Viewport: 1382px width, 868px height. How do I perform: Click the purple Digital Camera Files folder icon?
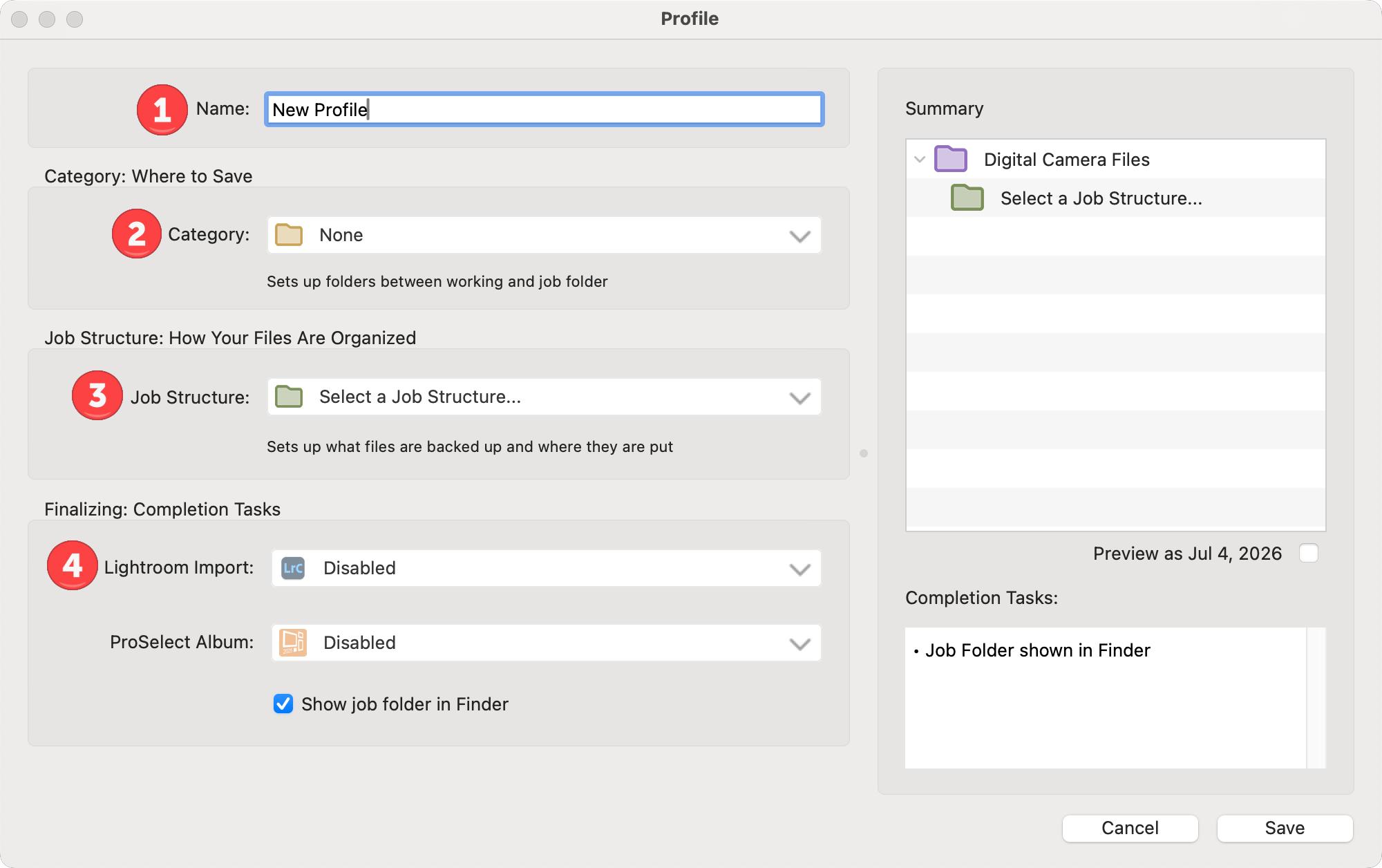click(951, 160)
